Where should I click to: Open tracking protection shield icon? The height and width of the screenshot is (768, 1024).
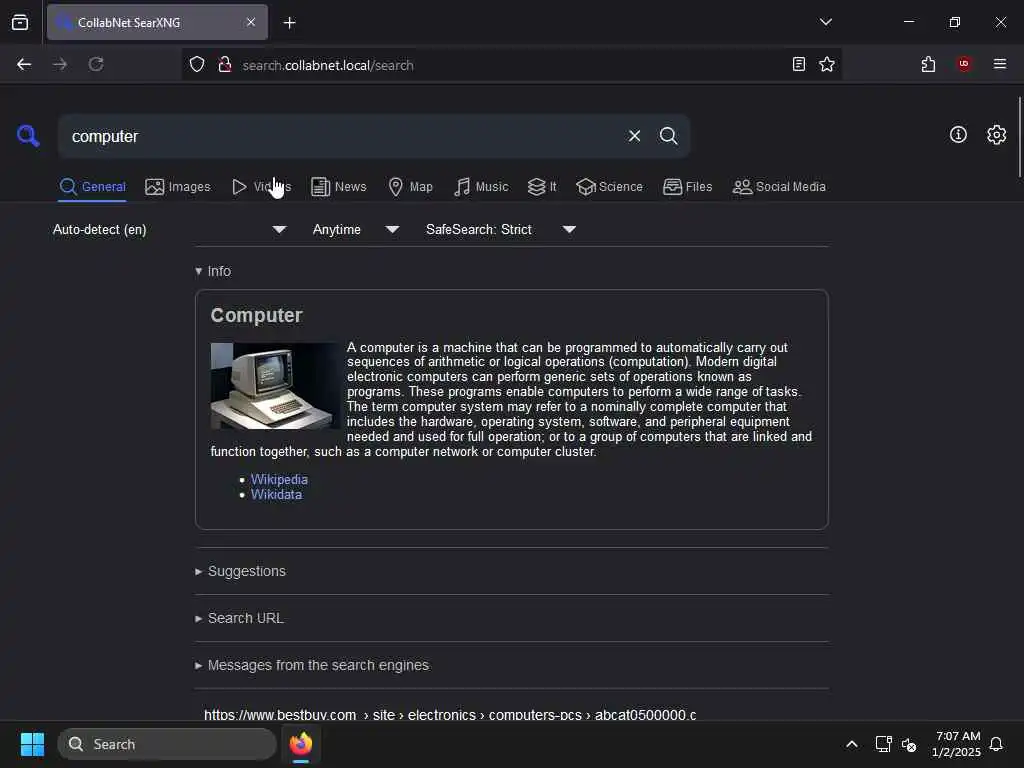(x=197, y=64)
